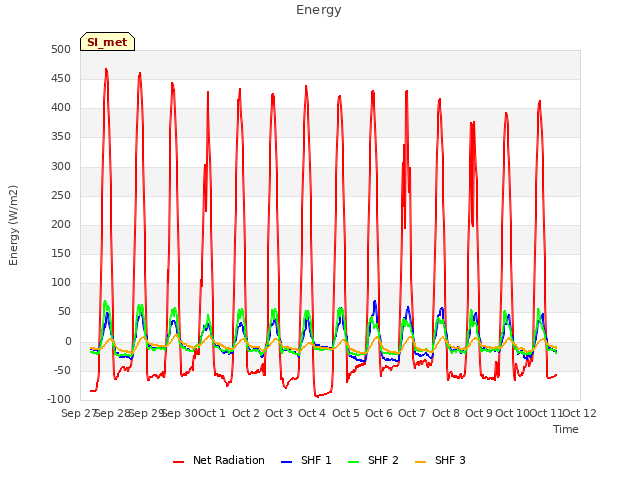Click the Oct 4 net radiation minimum trough
This screenshot has height=480, width=640.
point(317,396)
